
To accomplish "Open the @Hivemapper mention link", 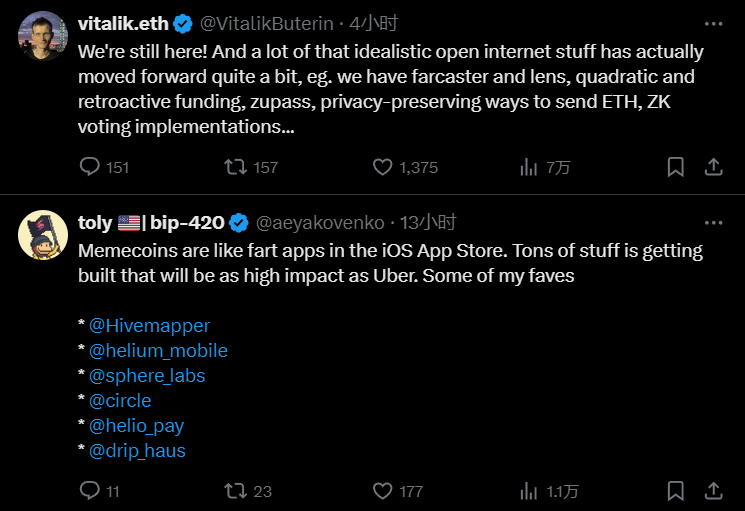I will click(150, 326).
